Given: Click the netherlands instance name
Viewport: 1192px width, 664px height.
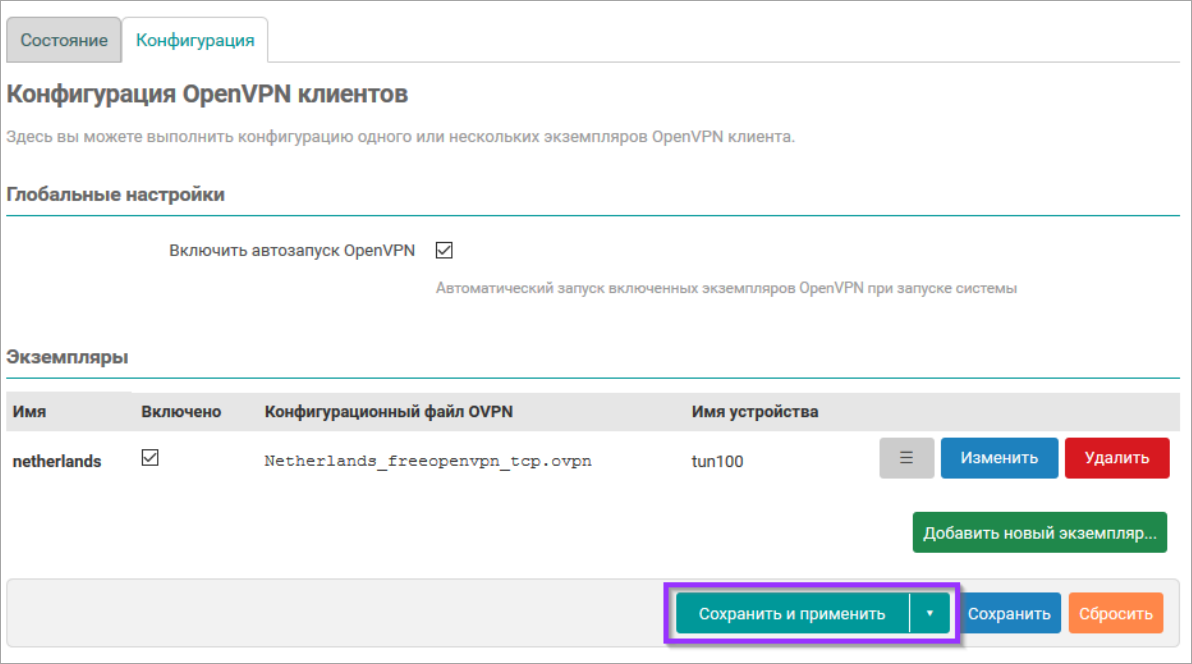Looking at the screenshot, I should click(x=57, y=461).
